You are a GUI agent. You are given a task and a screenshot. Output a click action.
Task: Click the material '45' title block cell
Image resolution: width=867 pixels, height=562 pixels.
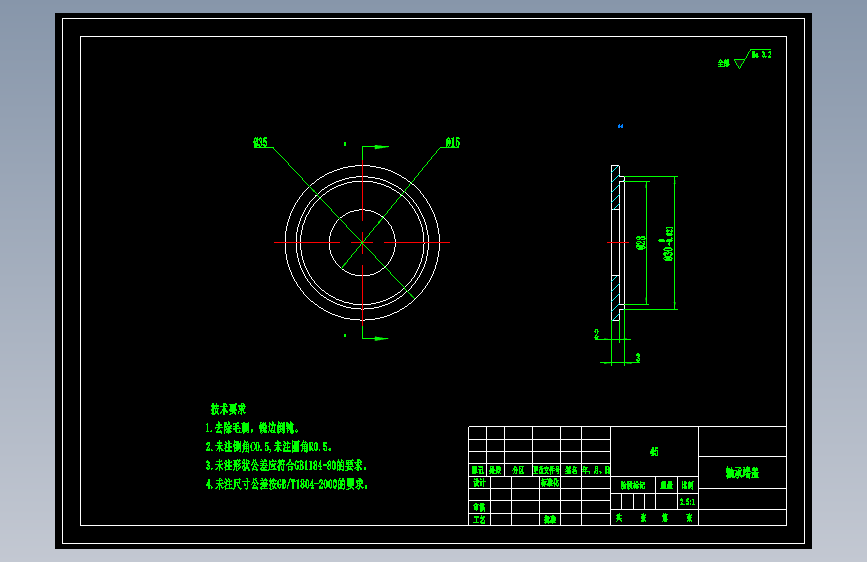click(x=654, y=451)
